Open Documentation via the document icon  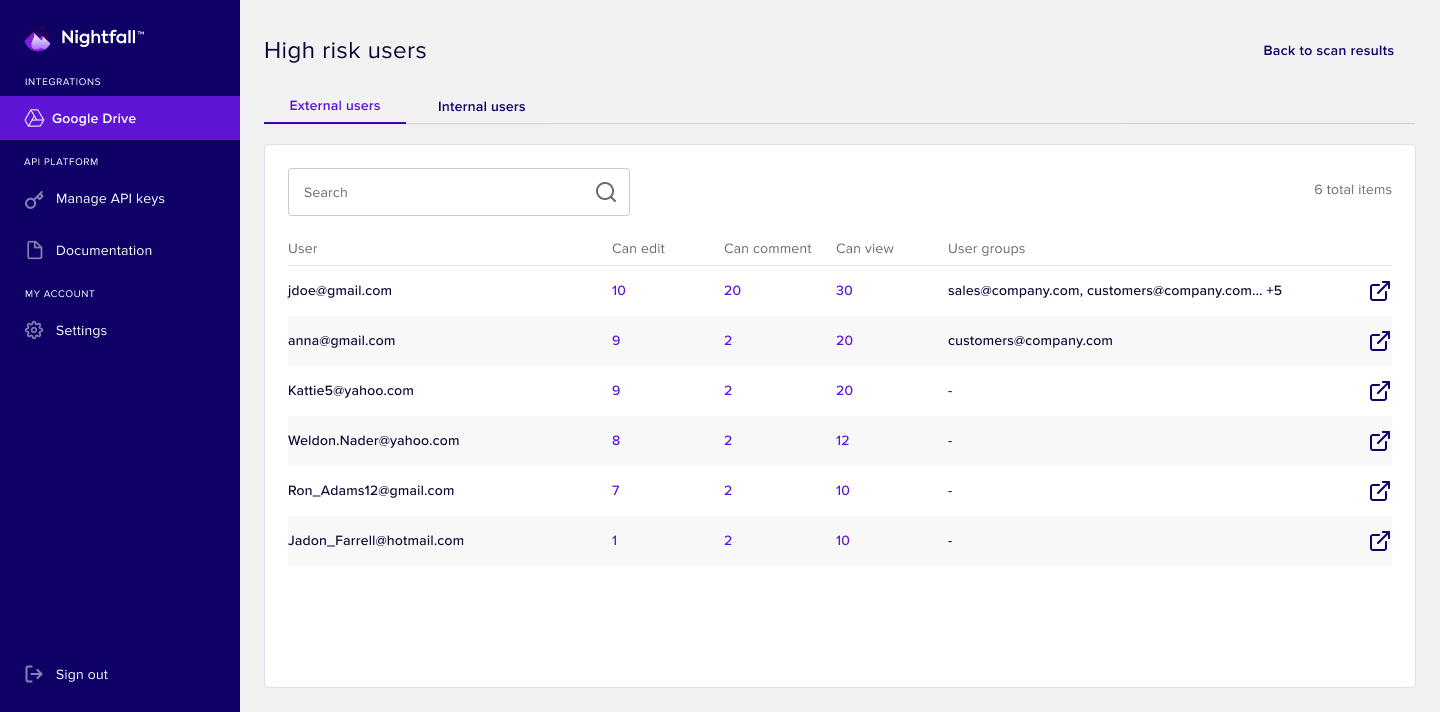(x=33, y=250)
